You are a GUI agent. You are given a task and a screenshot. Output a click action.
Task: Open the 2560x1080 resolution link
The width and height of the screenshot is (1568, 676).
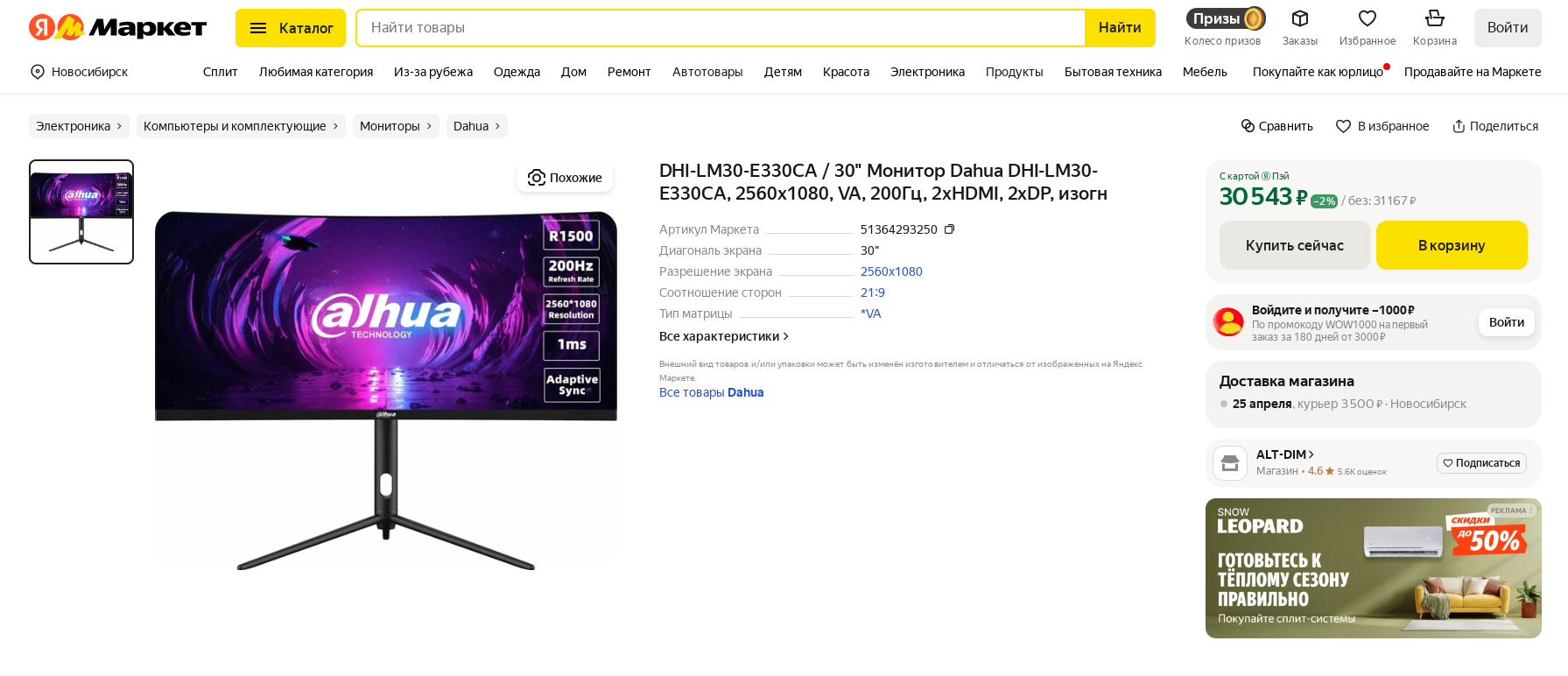[x=891, y=271]
